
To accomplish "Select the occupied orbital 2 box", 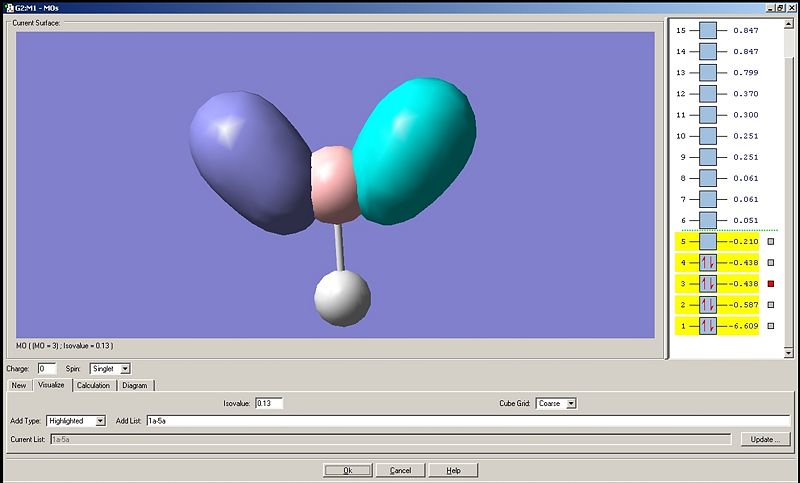I will (x=708, y=305).
